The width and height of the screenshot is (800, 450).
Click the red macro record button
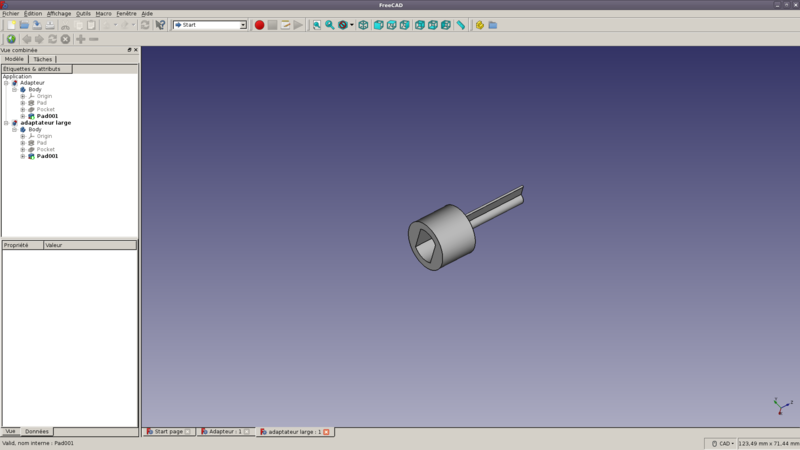(x=259, y=25)
